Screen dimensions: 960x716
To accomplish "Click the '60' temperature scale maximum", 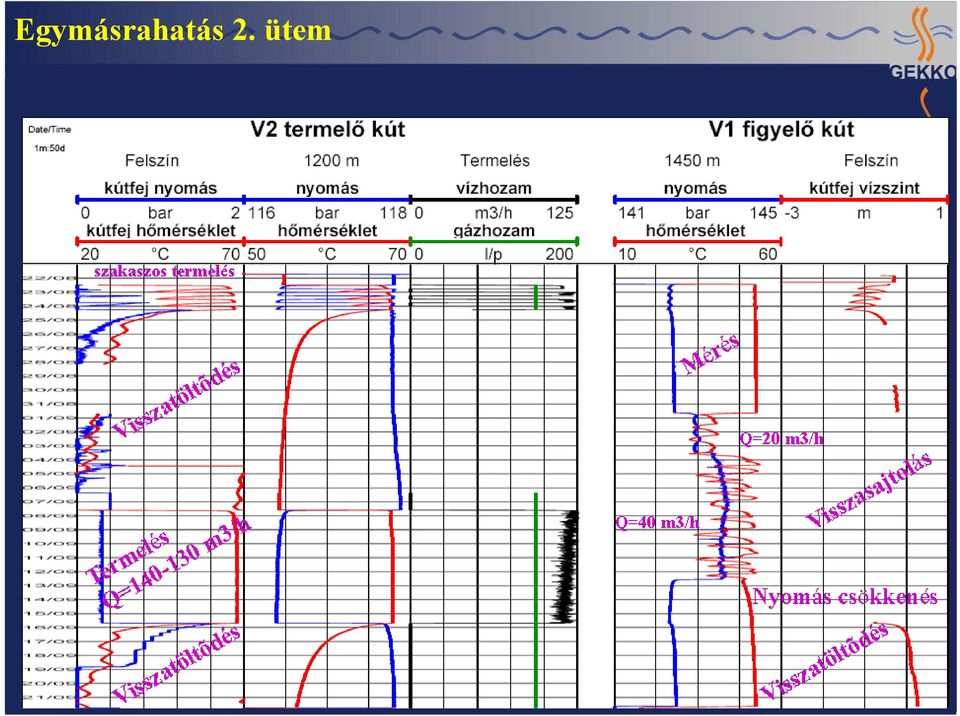I will (768, 254).
